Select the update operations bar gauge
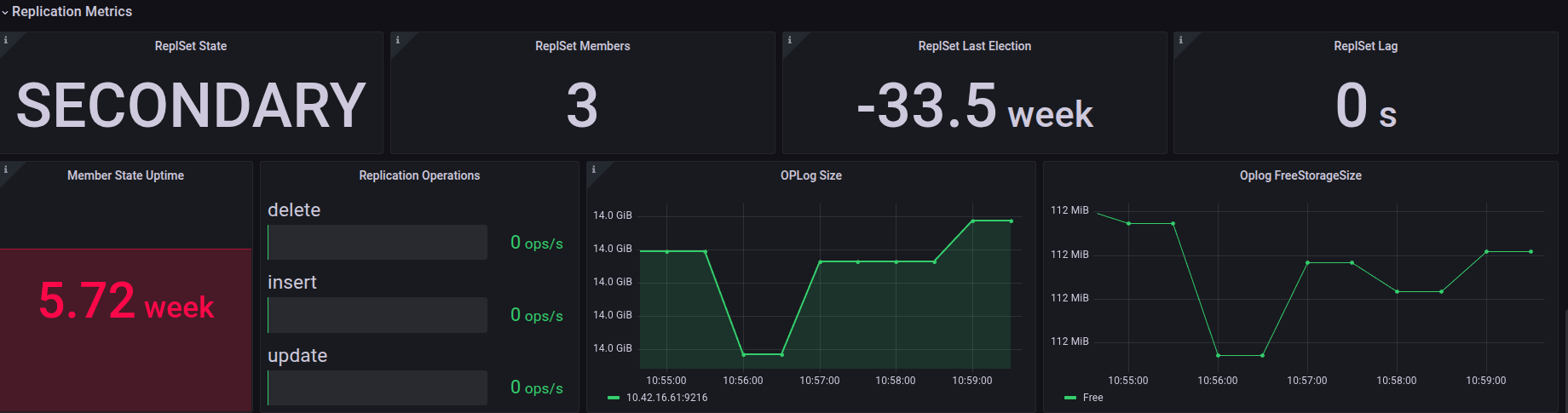Image resolution: width=1568 pixels, height=413 pixels. point(378,387)
